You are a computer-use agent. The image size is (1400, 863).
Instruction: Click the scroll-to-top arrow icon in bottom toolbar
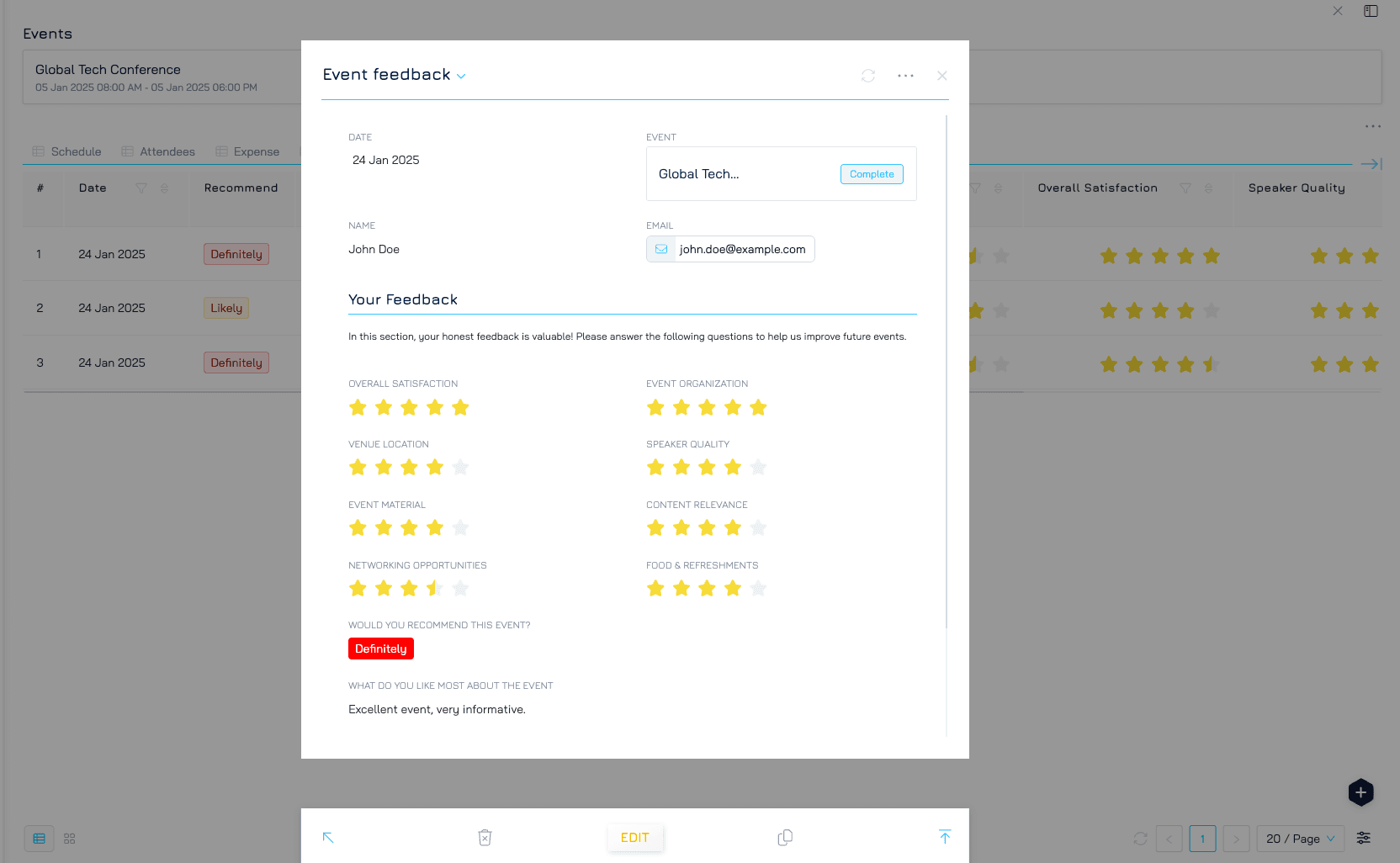pyautogui.click(x=944, y=837)
